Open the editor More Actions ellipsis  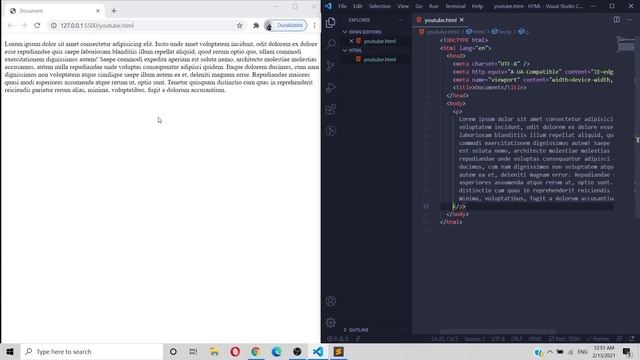tap(630, 20)
